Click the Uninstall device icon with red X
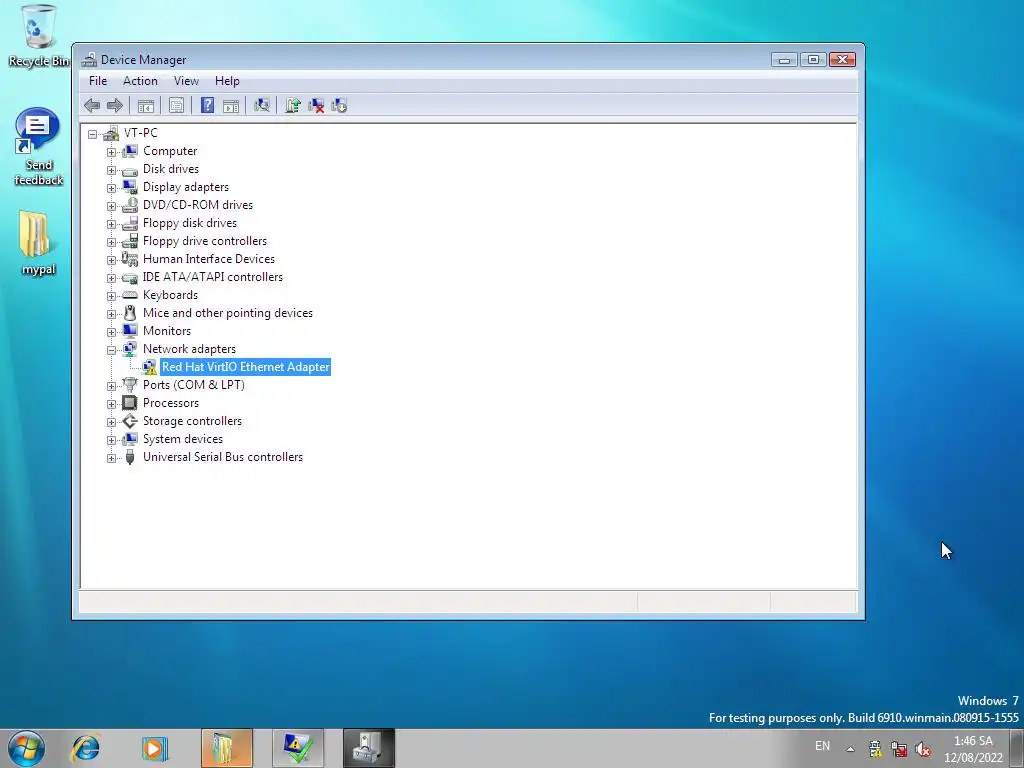Screen dimensions: 1024x768 point(316,105)
